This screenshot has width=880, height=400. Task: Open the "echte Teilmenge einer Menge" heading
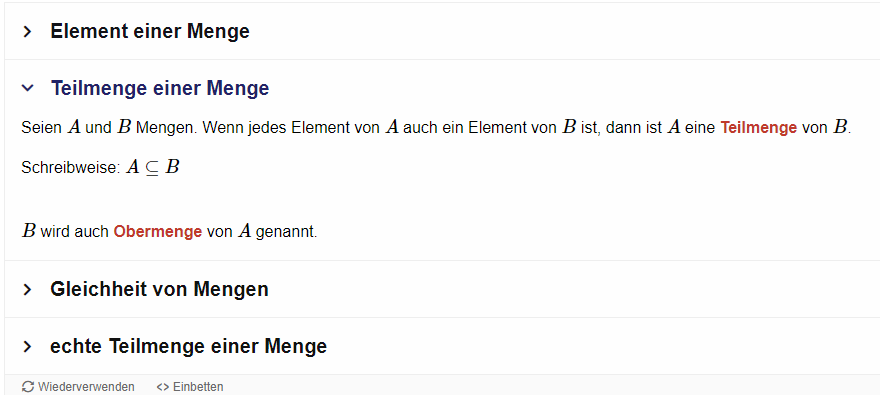pyautogui.click(x=188, y=347)
